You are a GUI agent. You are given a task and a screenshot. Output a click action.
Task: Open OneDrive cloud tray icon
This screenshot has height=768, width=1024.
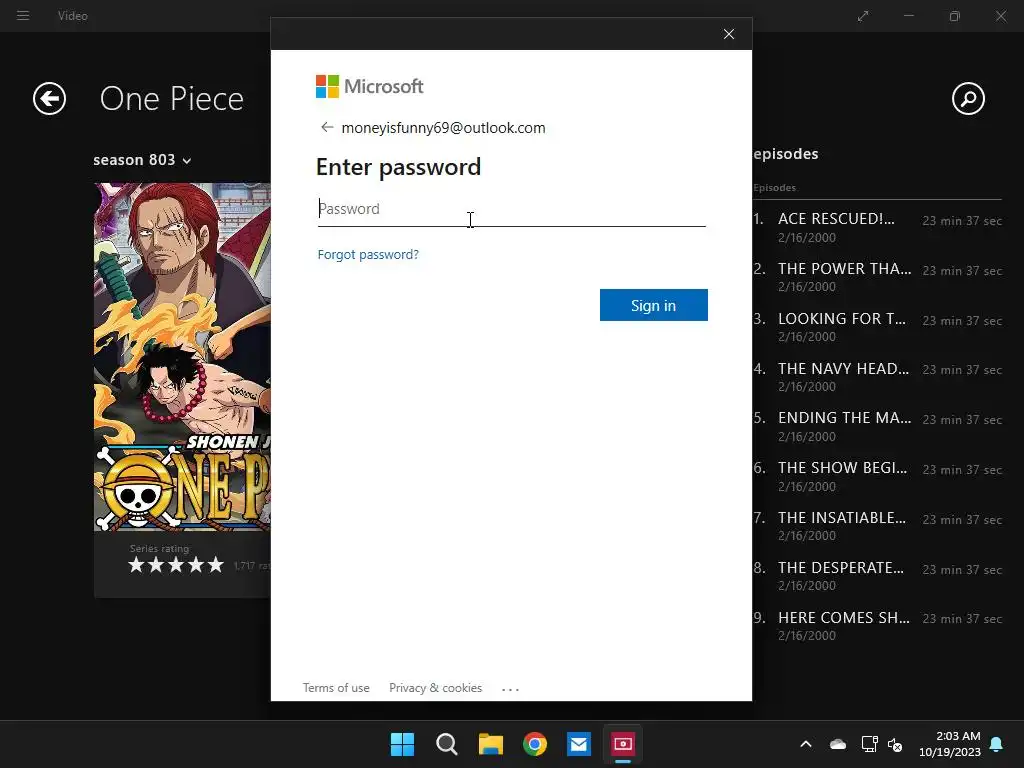pos(838,744)
